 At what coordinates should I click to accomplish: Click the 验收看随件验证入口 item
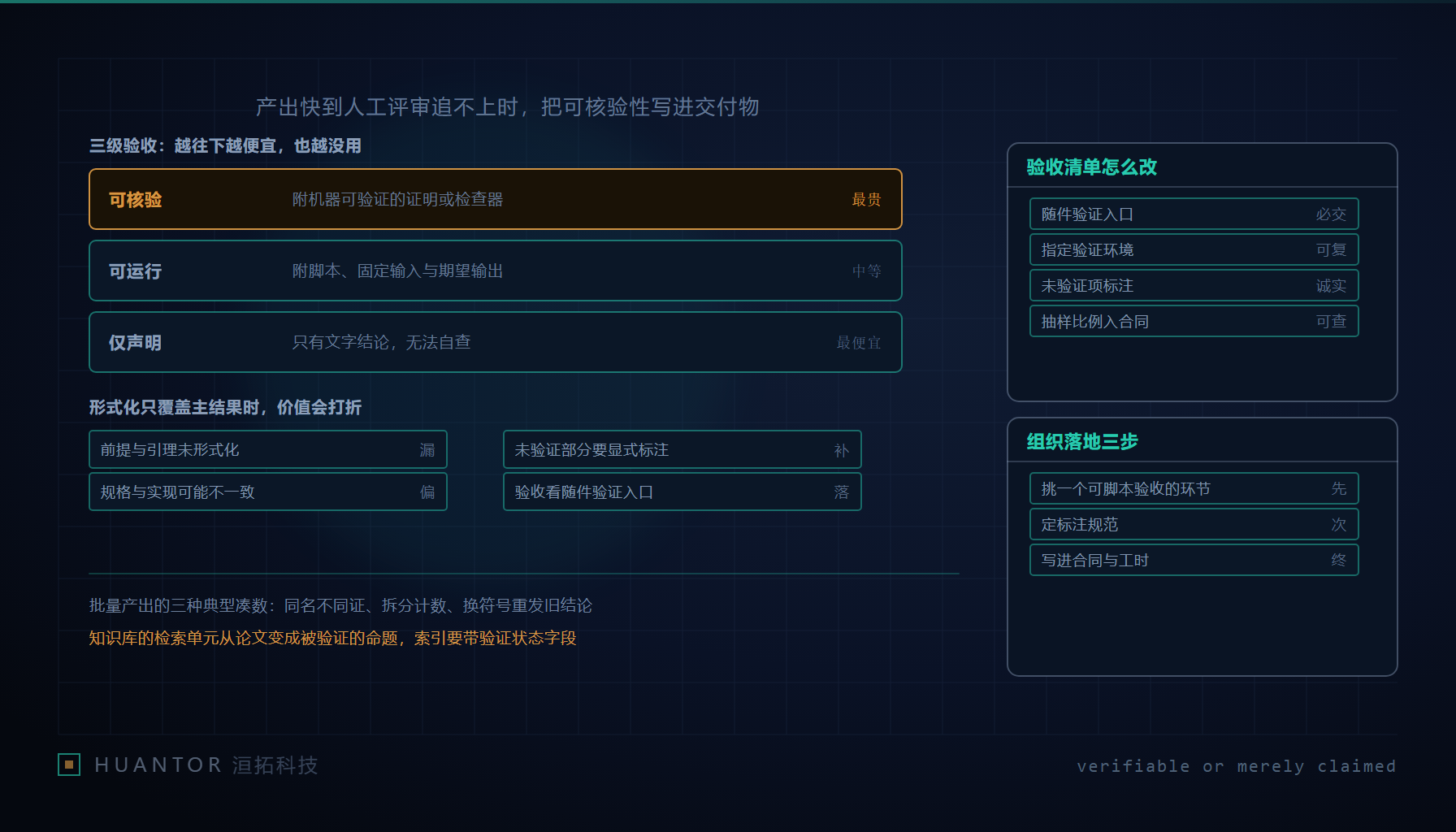point(682,492)
